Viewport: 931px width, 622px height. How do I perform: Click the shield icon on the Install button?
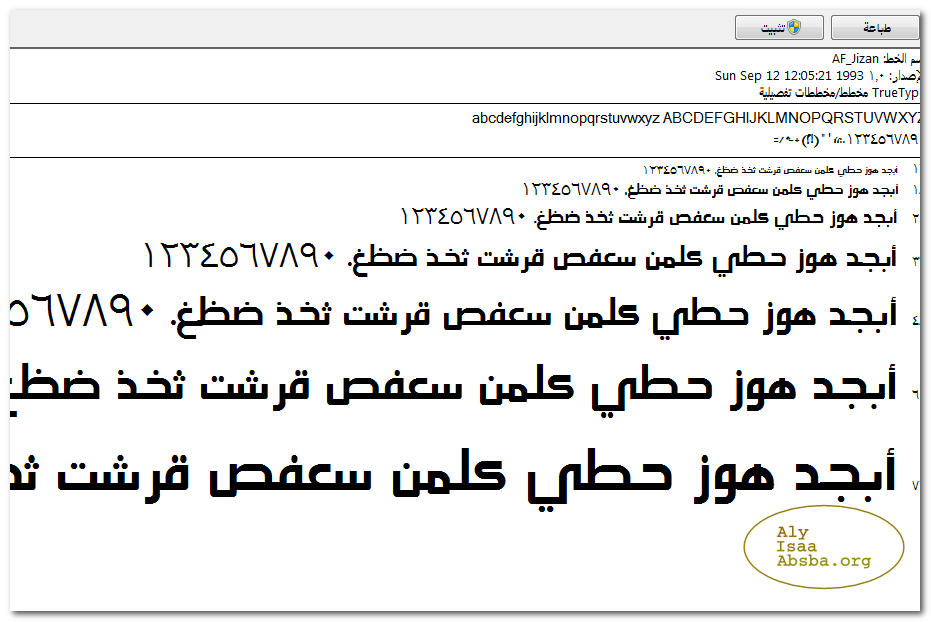[793, 28]
